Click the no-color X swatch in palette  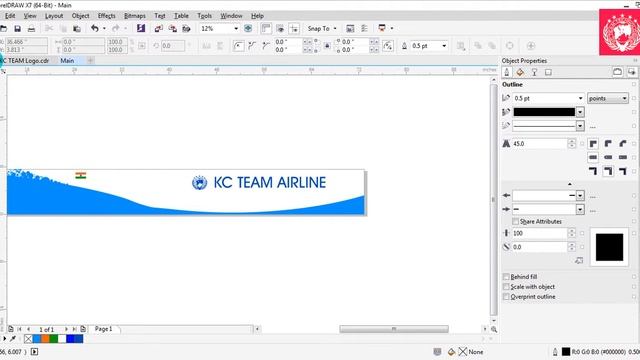point(28,338)
